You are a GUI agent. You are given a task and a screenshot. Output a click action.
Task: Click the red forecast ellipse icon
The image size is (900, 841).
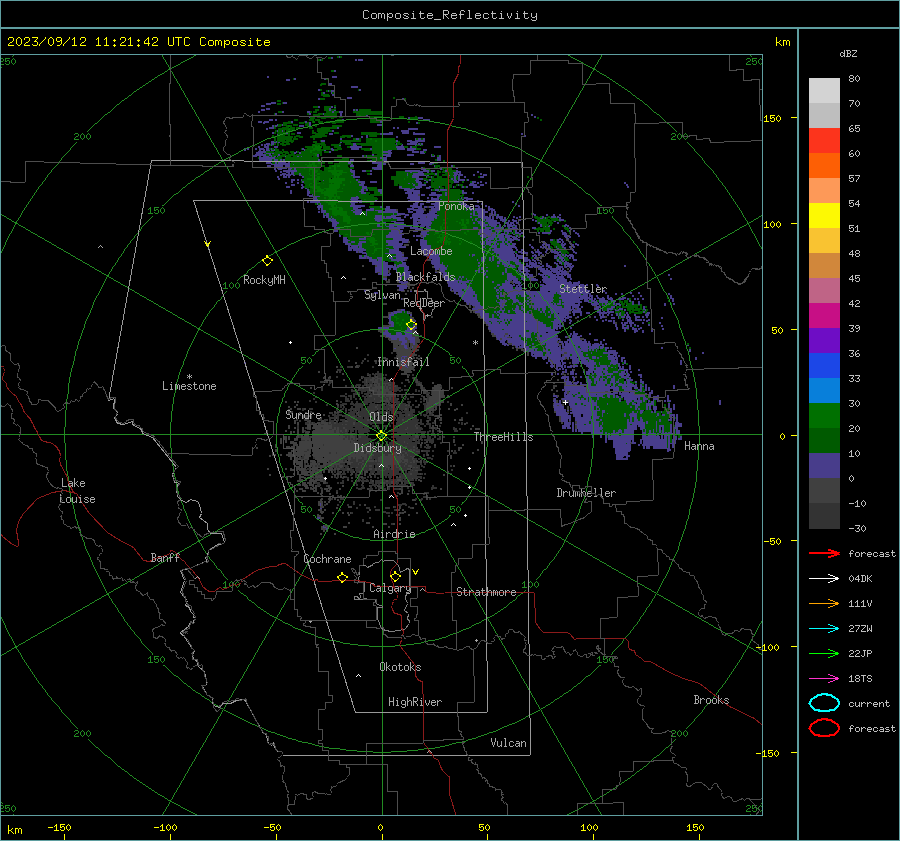[x=824, y=728]
